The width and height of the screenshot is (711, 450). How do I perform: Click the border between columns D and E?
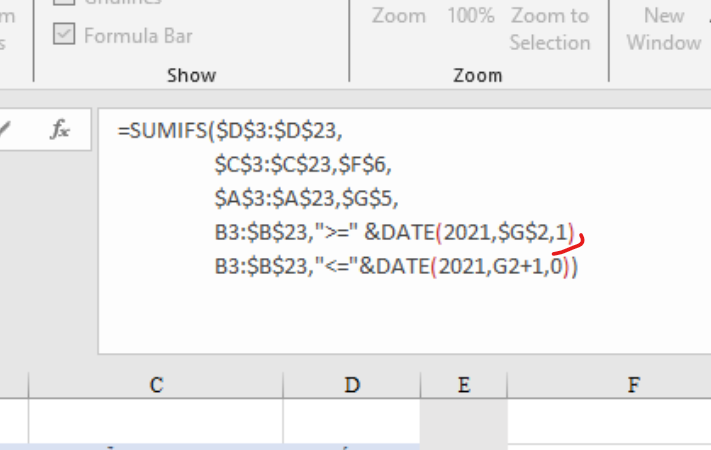point(420,385)
